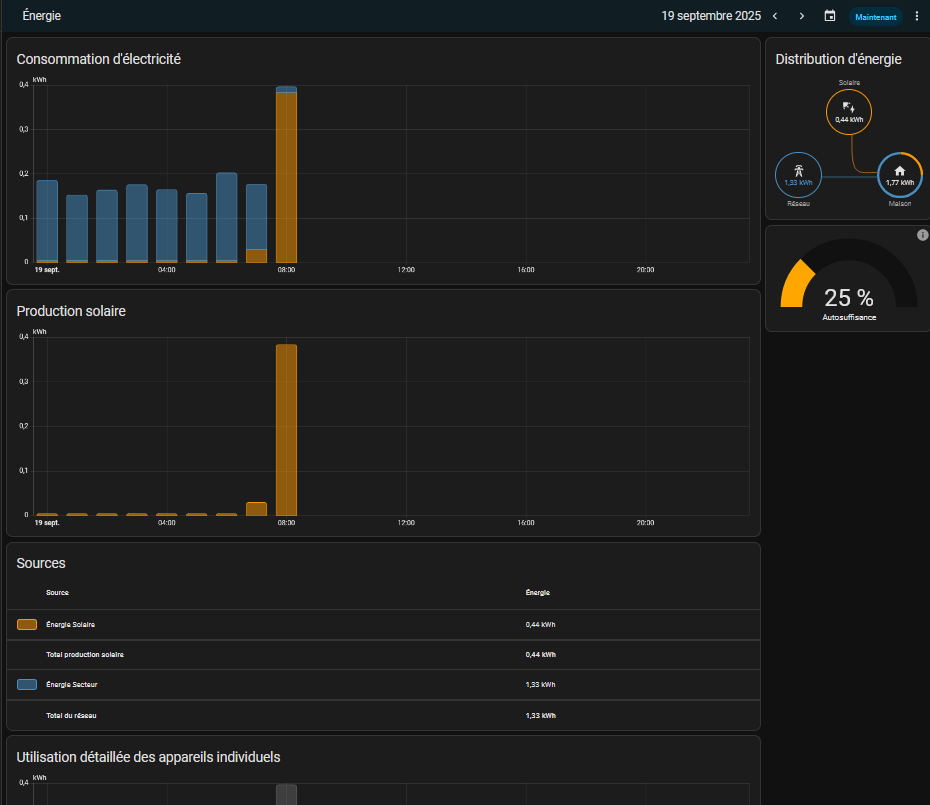Click the Énergie Solaire orange color swatch
The height and width of the screenshot is (805, 930).
click(x=27, y=624)
